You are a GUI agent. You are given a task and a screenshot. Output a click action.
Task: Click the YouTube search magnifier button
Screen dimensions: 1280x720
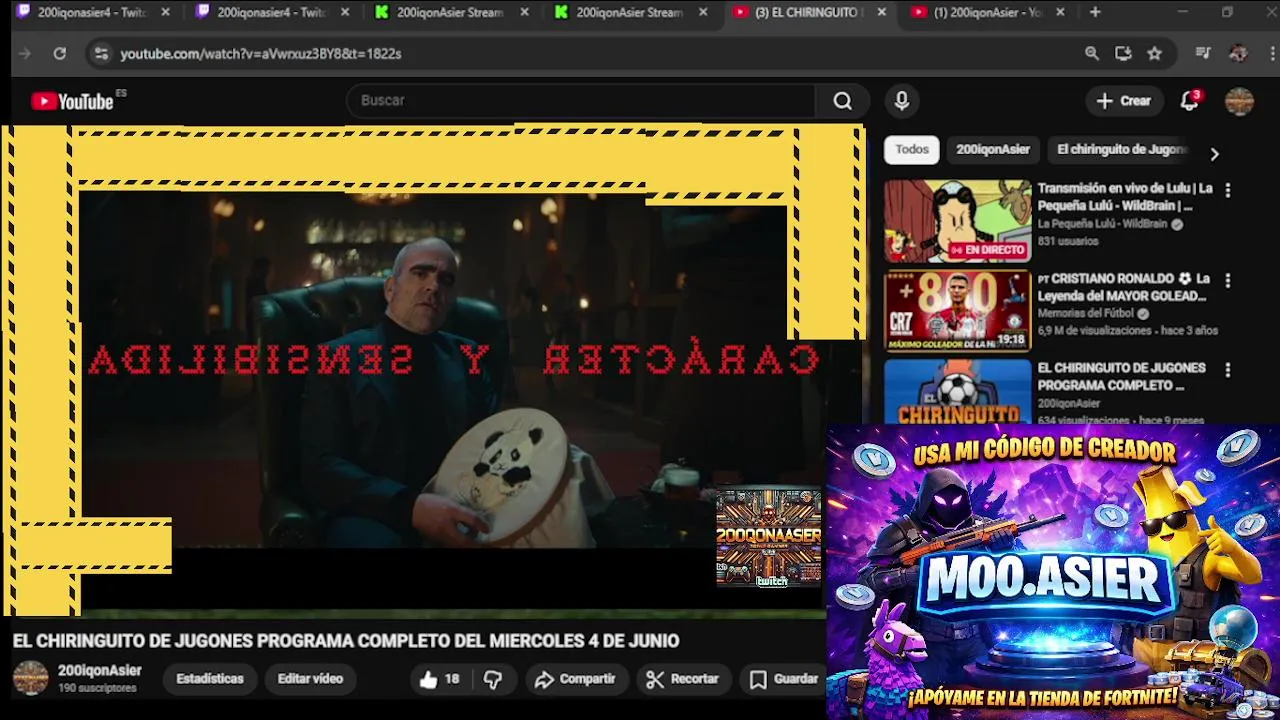click(x=843, y=101)
